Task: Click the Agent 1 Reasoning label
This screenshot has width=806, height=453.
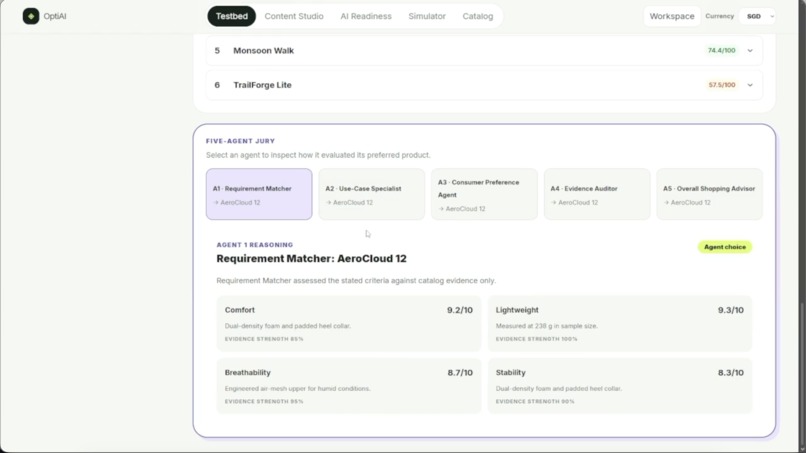Action: coord(254,245)
